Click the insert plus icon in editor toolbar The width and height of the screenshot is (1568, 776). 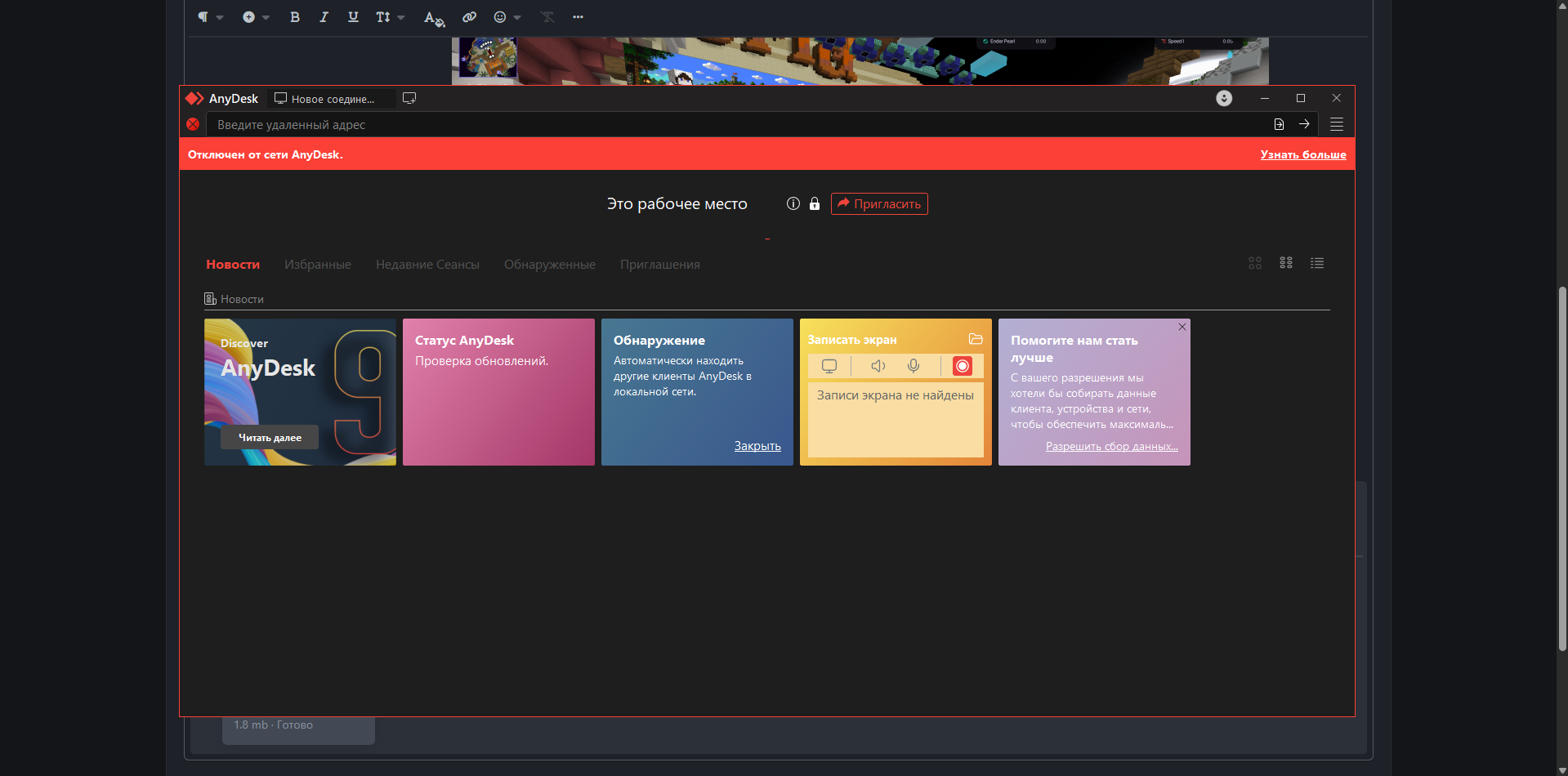pyautogui.click(x=248, y=17)
